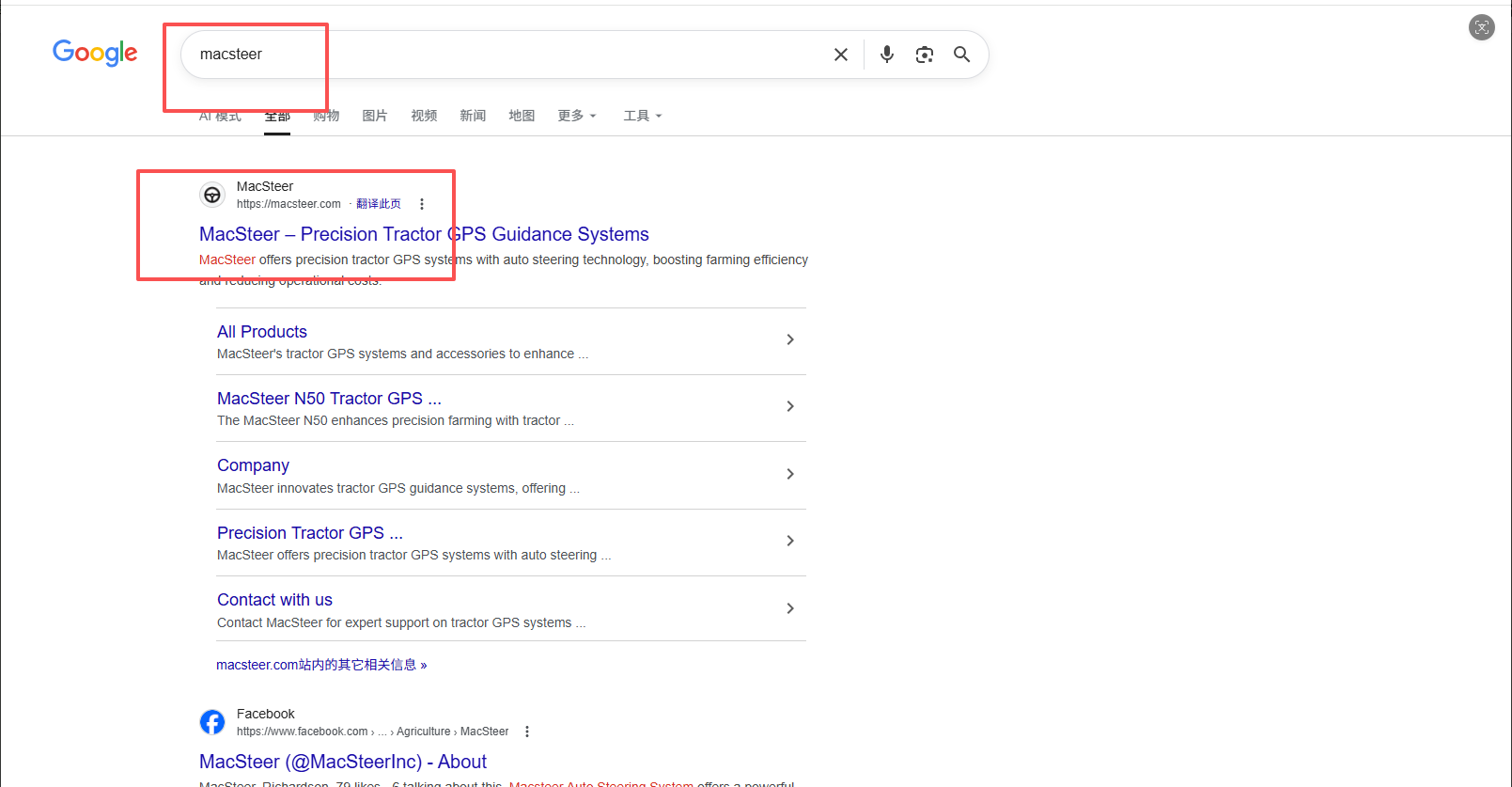The image size is (1512, 787).
Task: Open the Precision Tractor GPS sitelink
Action: 310,533
